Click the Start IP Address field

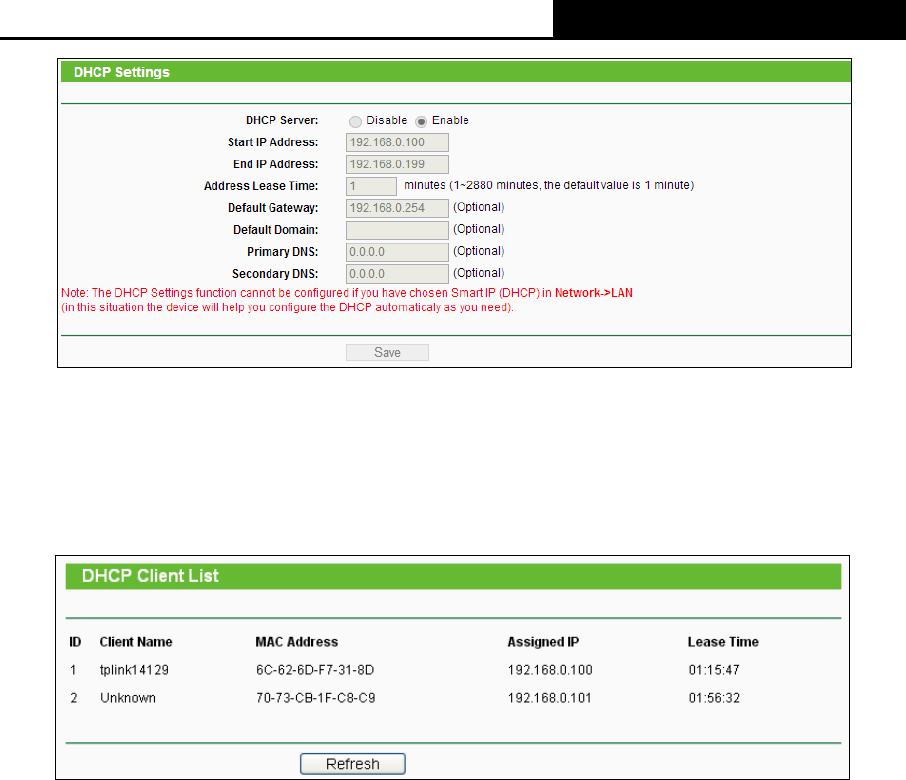tap(398, 143)
